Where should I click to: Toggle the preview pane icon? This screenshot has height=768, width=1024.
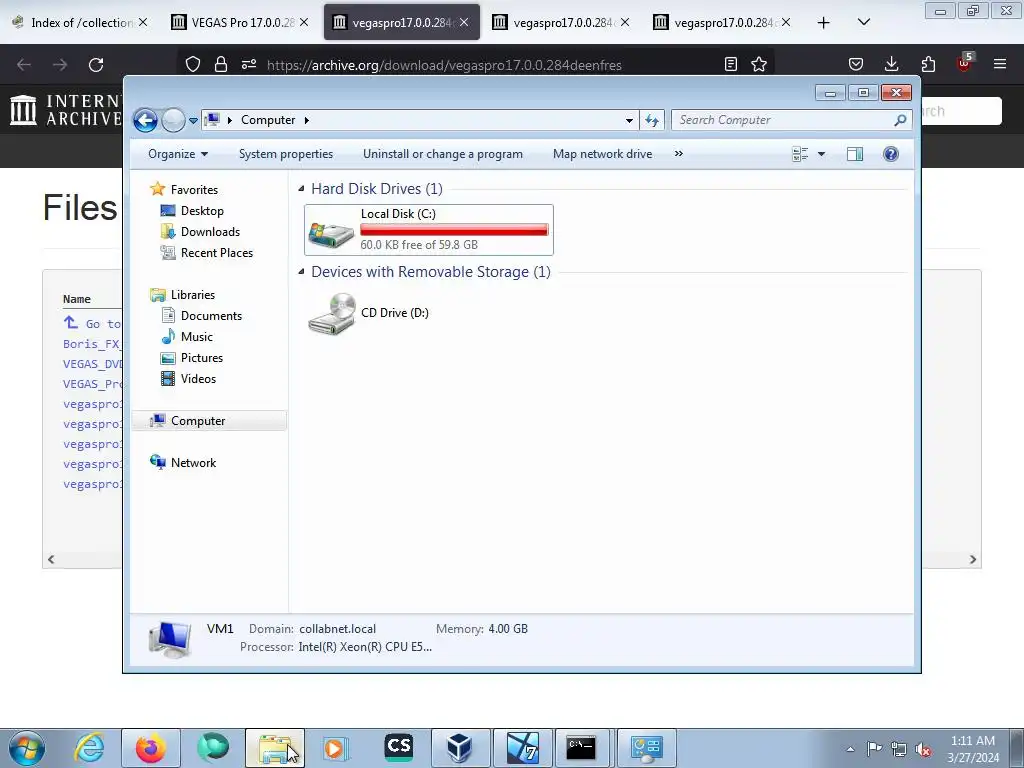click(x=855, y=154)
